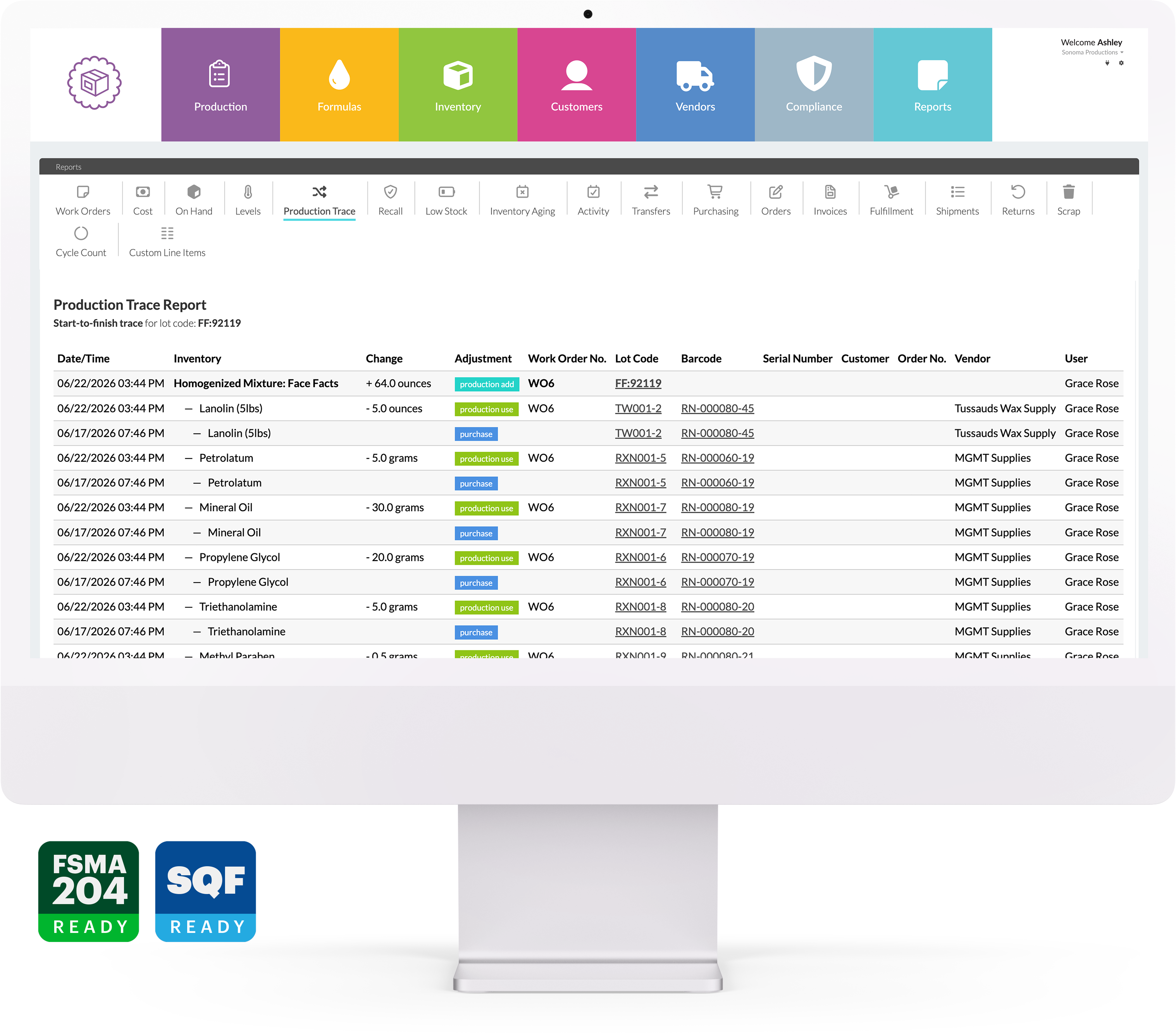The height and width of the screenshot is (1033, 1176).
Task: Click the 'production add' adjustment badge
Action: (x=487, y=384)
